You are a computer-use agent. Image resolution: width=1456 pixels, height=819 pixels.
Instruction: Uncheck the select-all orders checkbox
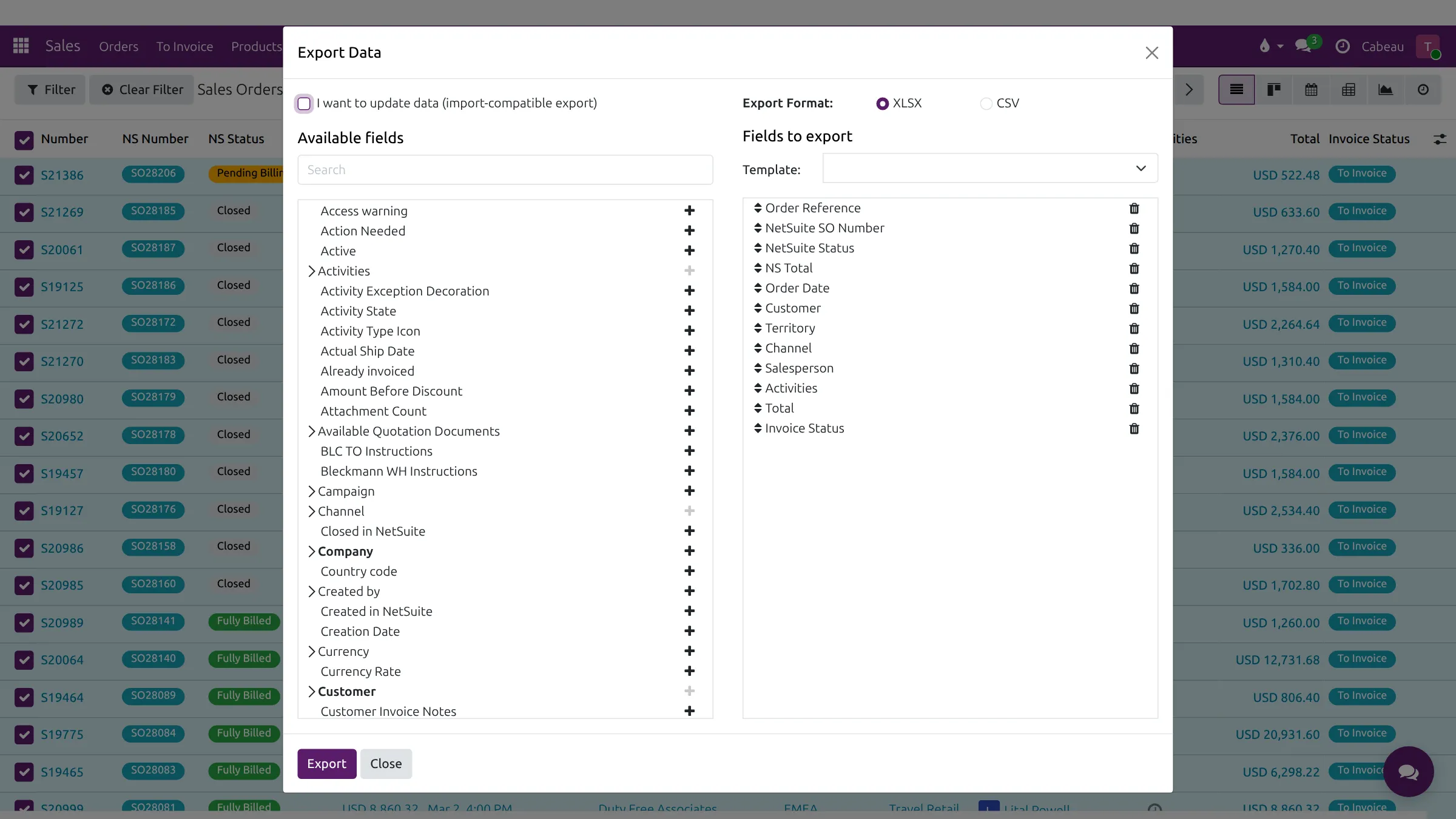pos(24,140)
